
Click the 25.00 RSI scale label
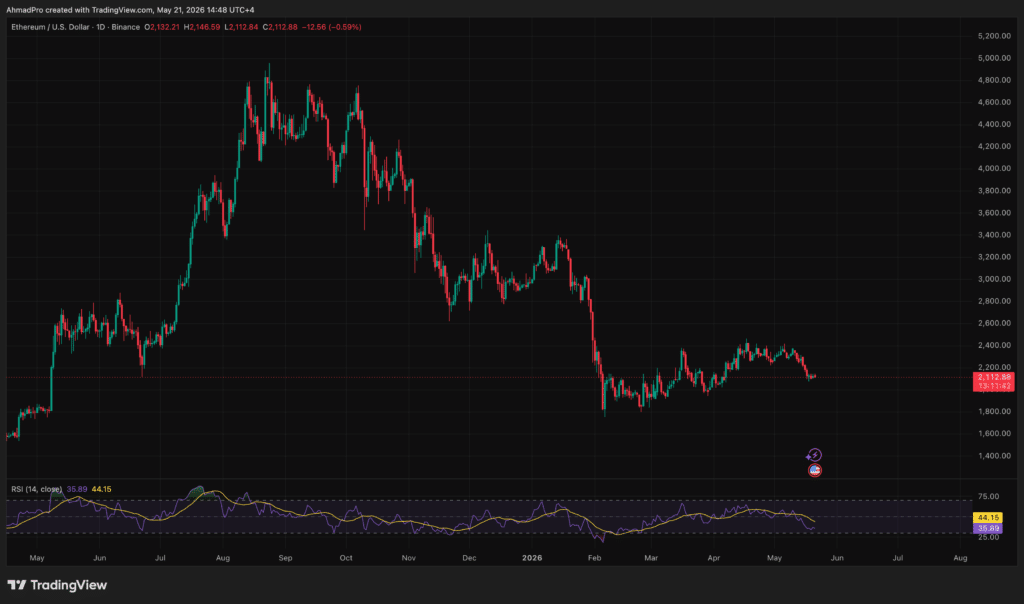coord(988,537)
